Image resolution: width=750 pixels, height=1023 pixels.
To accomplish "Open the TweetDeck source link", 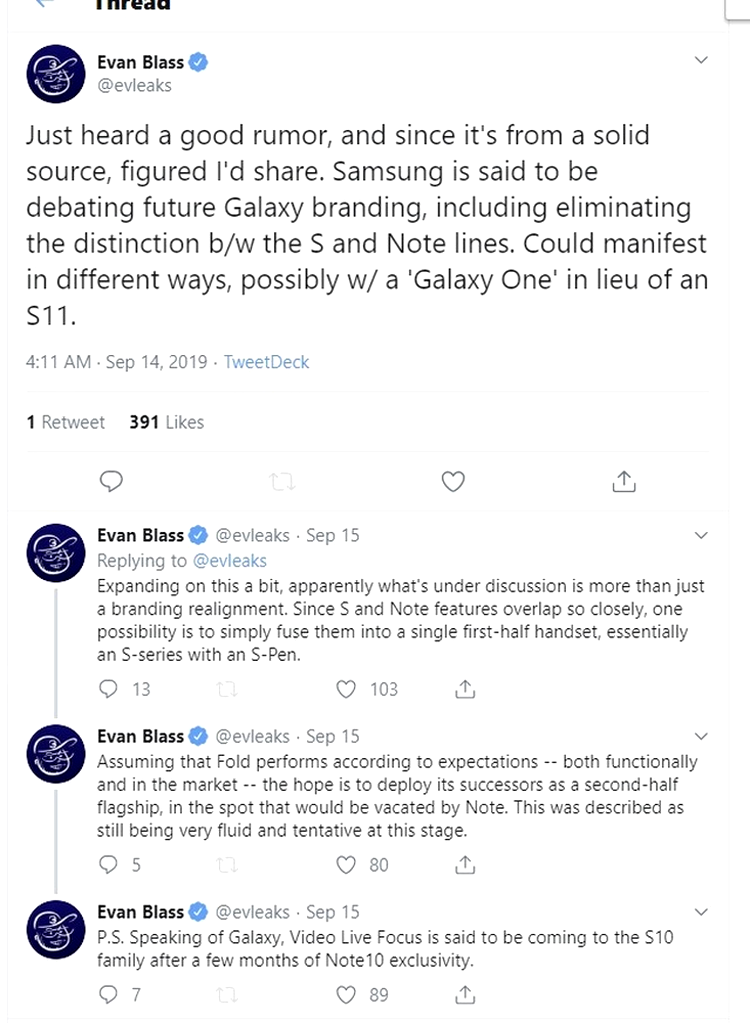I will point(266,362).
